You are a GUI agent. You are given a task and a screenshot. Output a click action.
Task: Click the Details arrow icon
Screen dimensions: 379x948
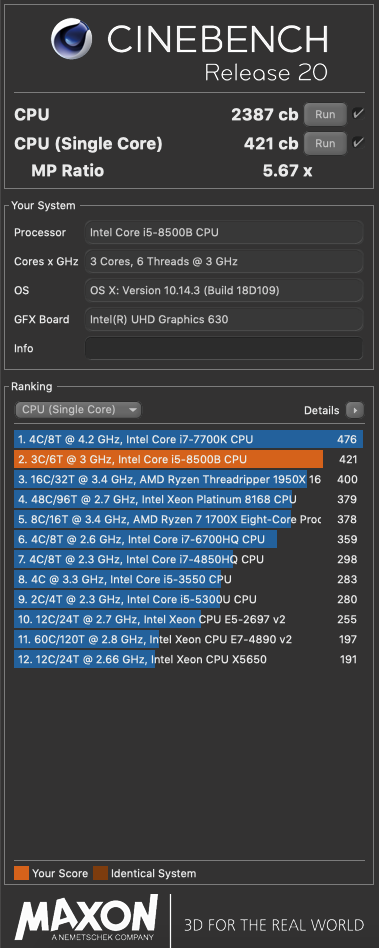(355, 411)
